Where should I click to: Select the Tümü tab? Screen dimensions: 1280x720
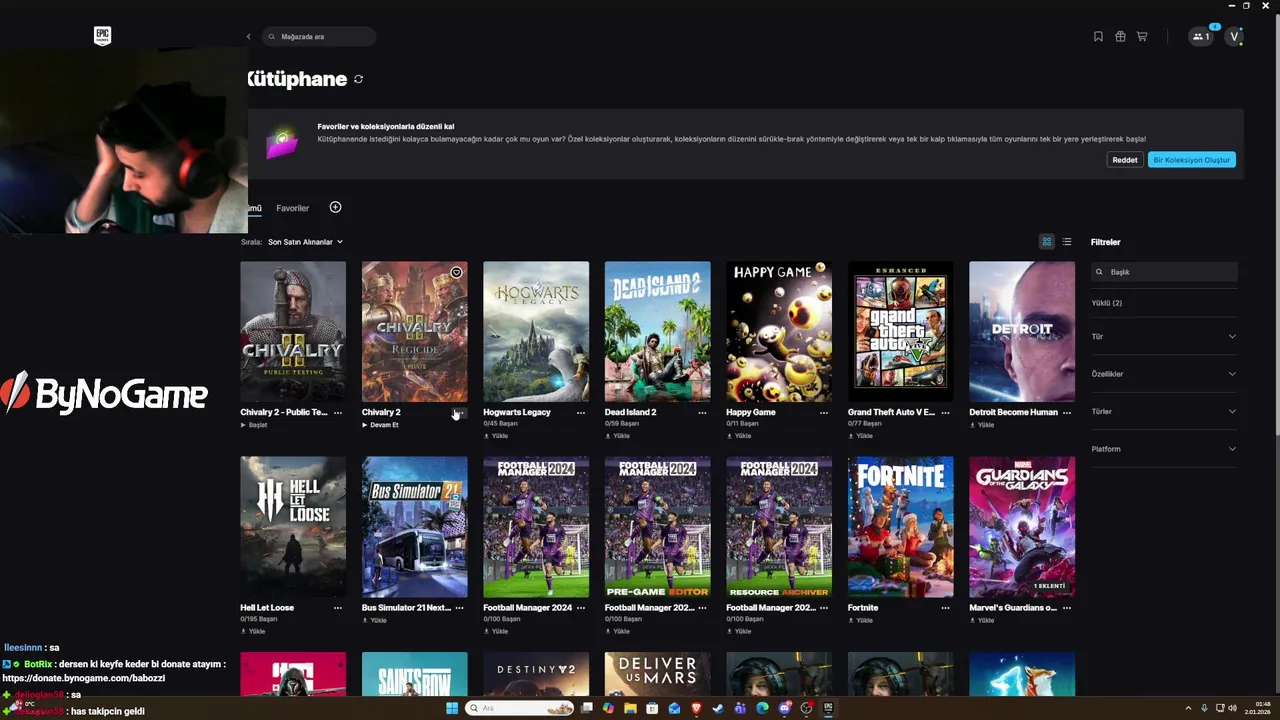(x=253, y=208)
